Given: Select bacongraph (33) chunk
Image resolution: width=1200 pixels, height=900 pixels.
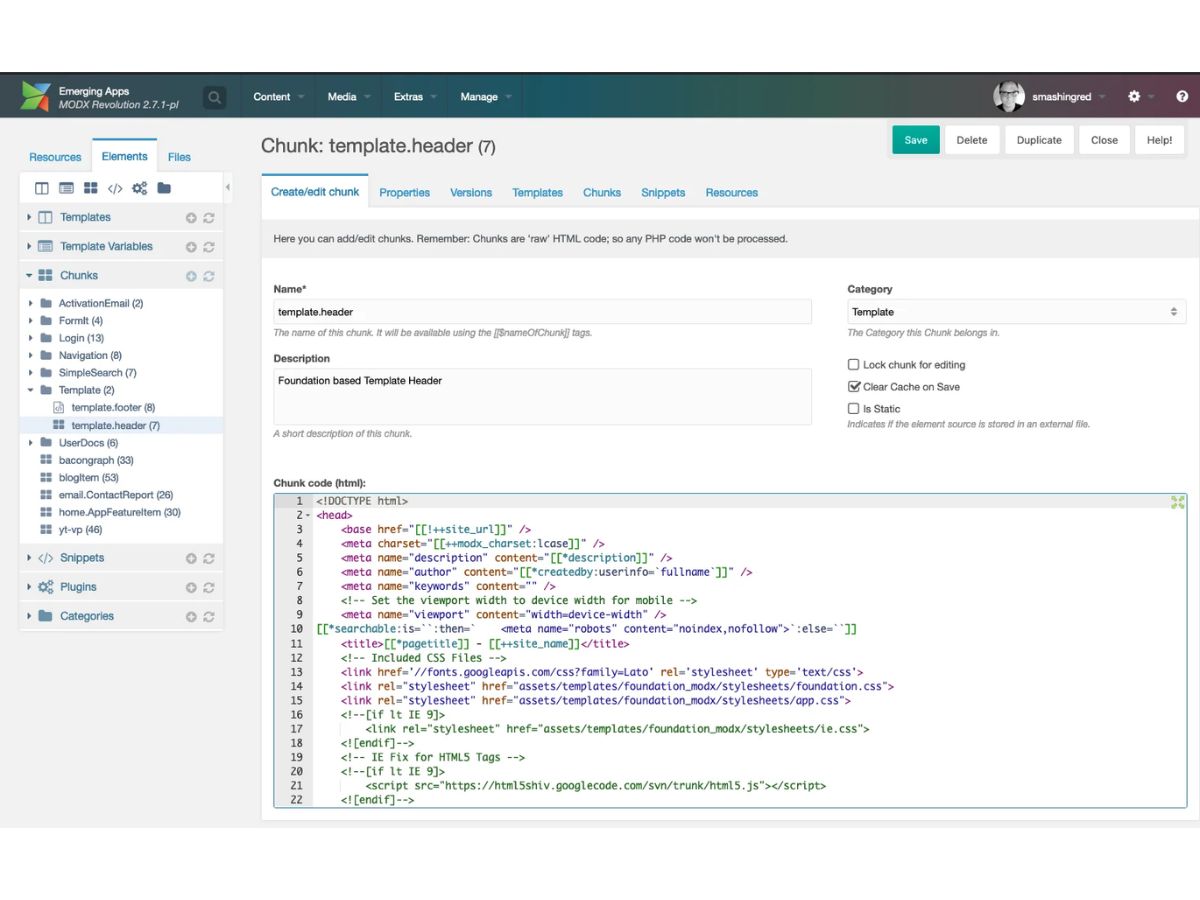Looking at the screenshot, I should [96, 460].
